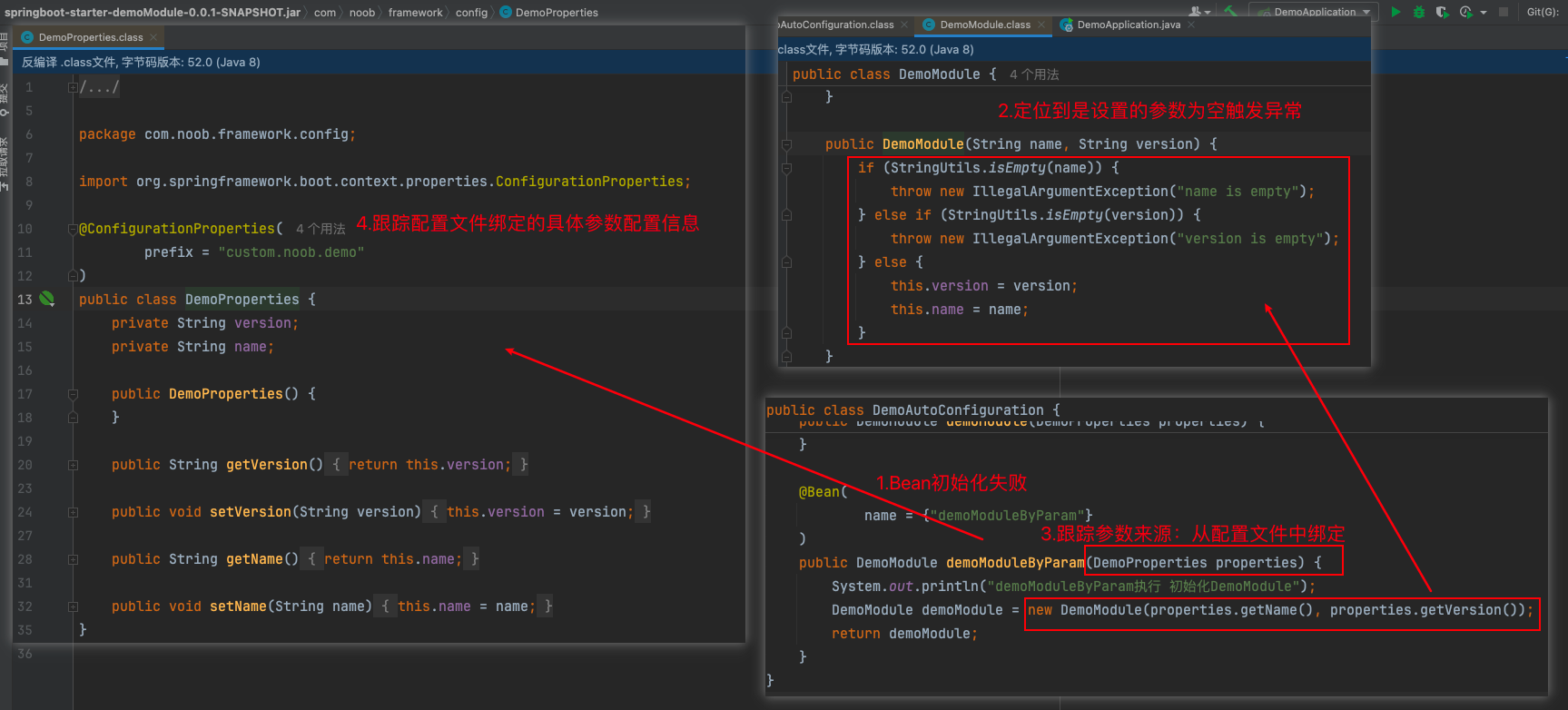Click line number 13 in the gutter

(25, 300)
